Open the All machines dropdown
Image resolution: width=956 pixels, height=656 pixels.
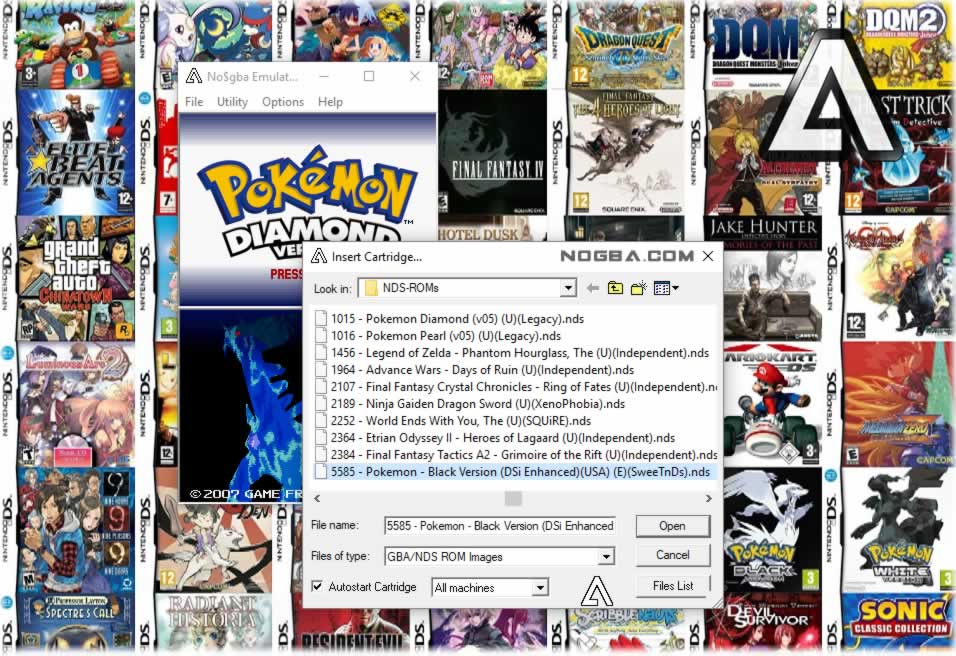coord(541,588)
